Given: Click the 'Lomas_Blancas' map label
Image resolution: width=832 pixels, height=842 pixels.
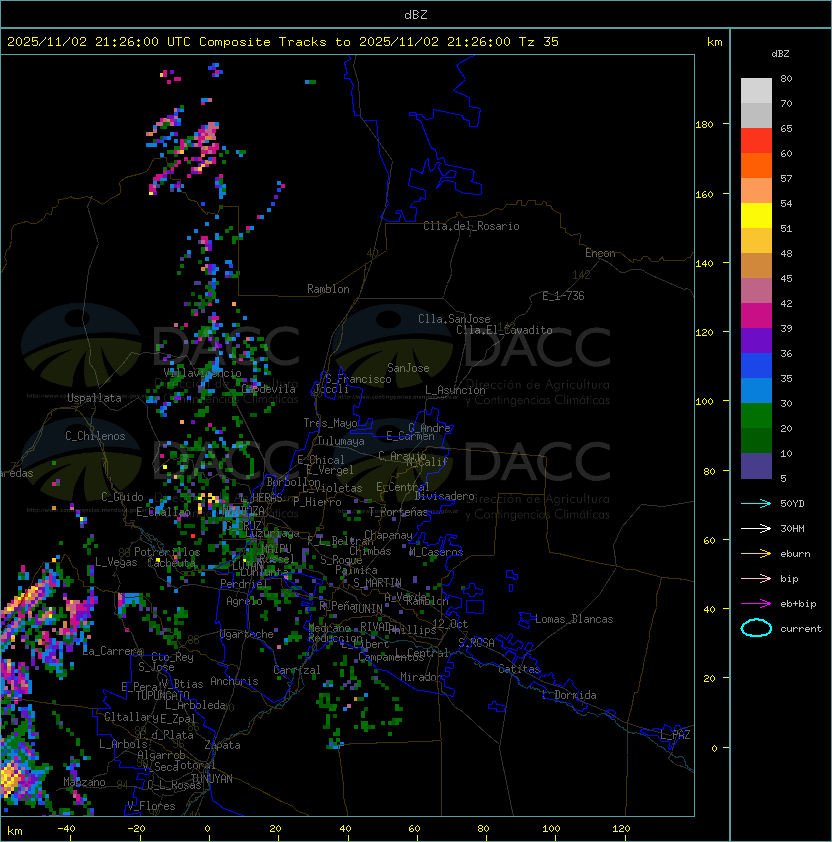Looking at the screenshot, I should click(574, 619).
